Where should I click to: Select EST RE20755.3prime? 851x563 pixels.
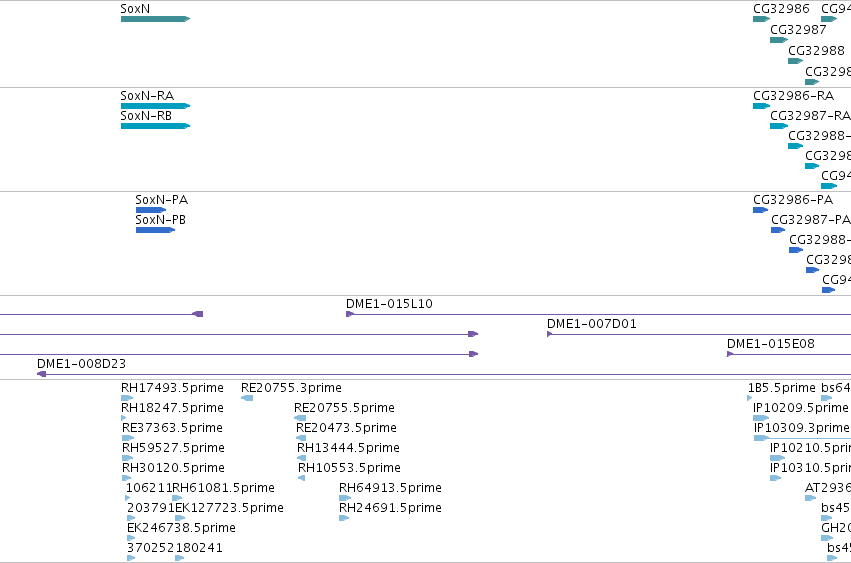(247, 398)
